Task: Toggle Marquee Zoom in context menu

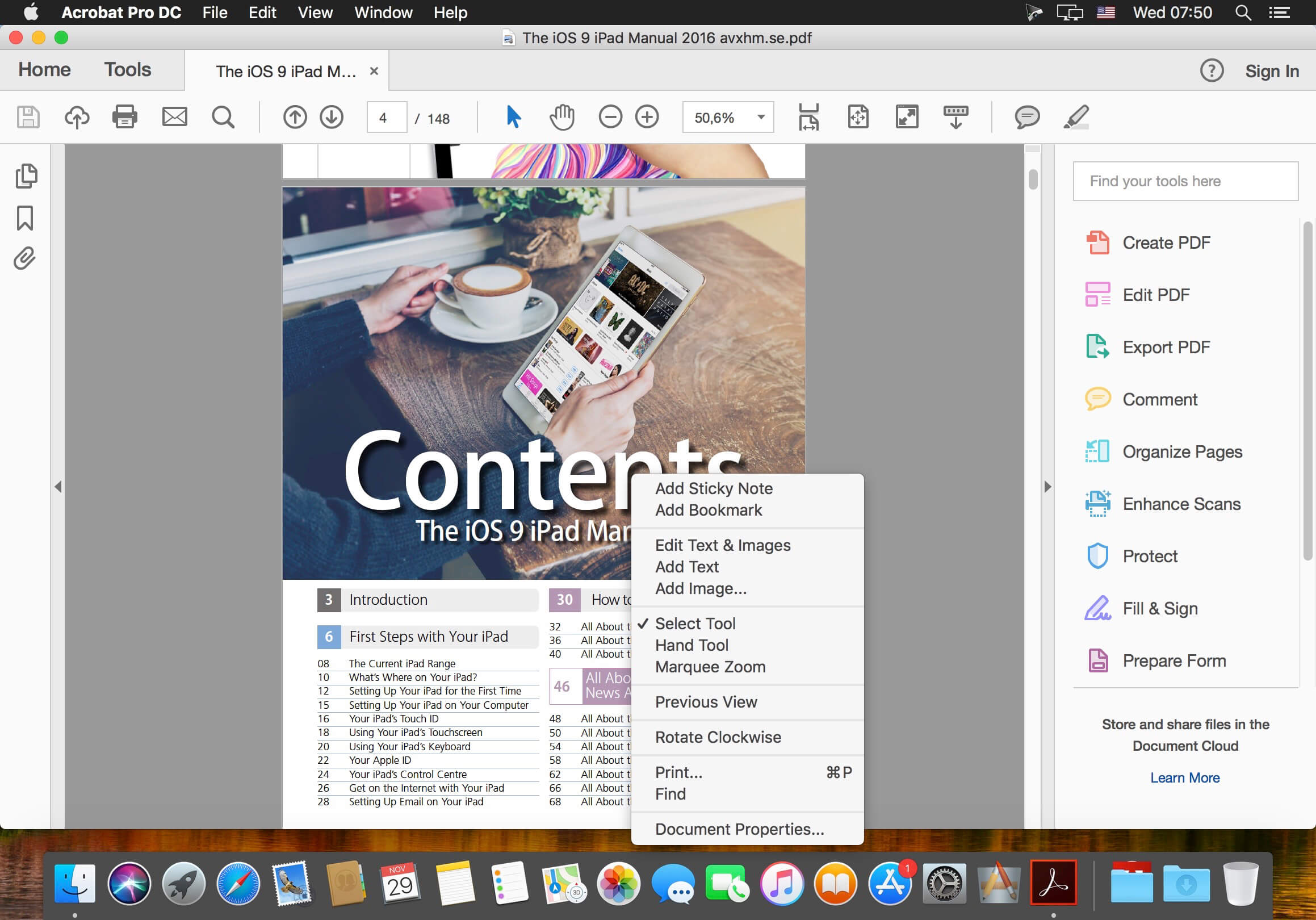Action: coord(709,666)
